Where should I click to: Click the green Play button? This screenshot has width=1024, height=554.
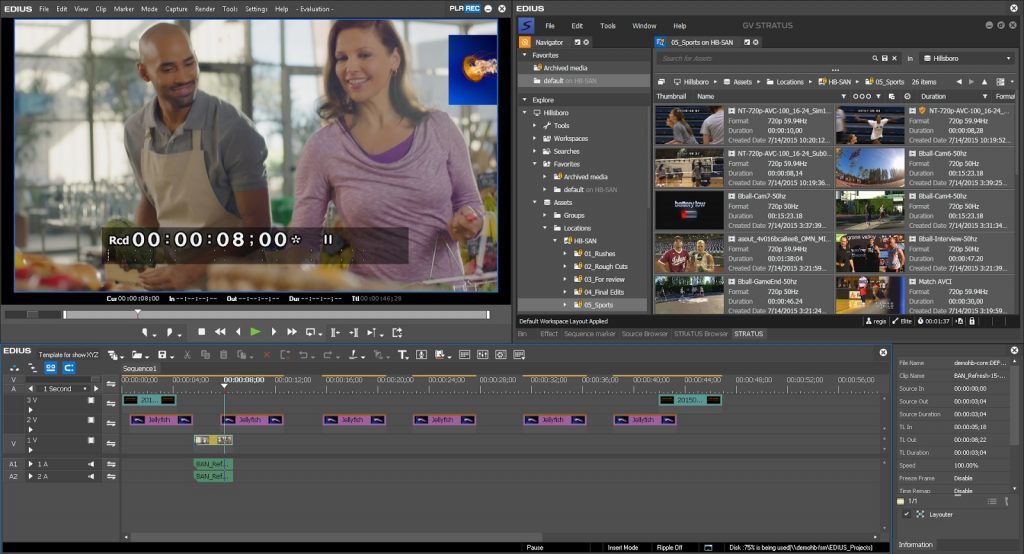pyautogui.click(x=255, y=332)
